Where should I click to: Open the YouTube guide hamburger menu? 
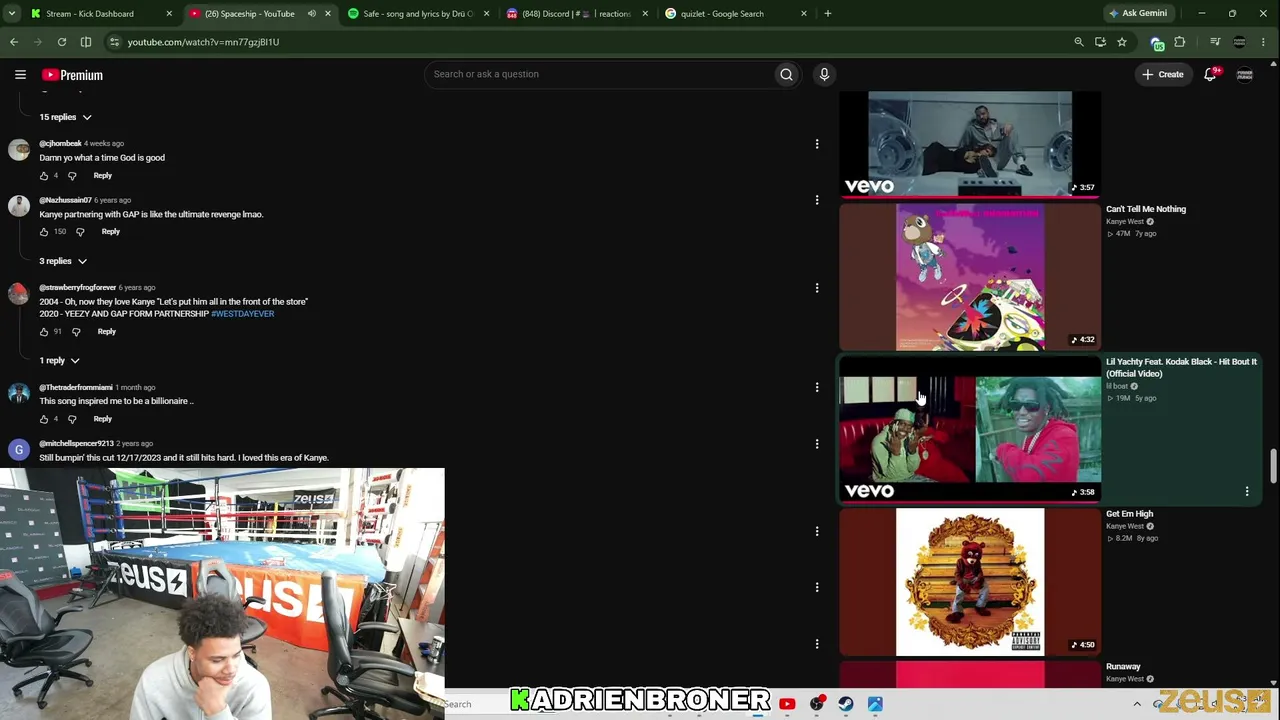pyautogui.click(x=20, y=75)
